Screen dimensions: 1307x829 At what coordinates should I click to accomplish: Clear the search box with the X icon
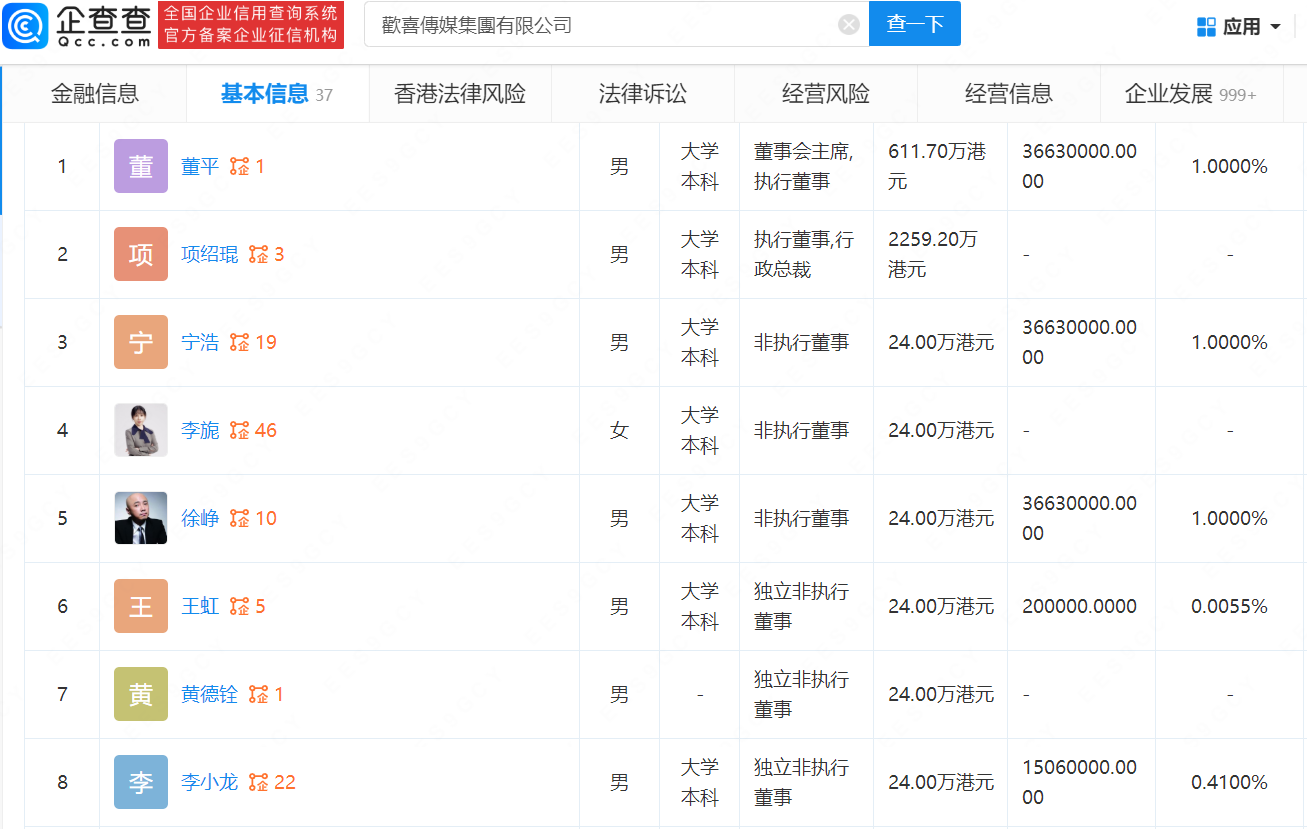click(x=849, y=25)
